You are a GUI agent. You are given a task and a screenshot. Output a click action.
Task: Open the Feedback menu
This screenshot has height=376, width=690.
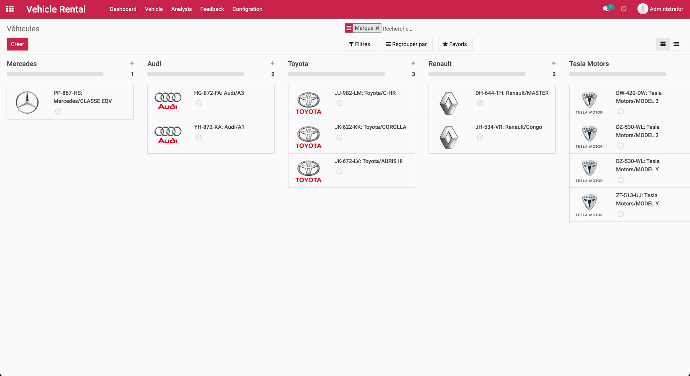tap(212, 9)
